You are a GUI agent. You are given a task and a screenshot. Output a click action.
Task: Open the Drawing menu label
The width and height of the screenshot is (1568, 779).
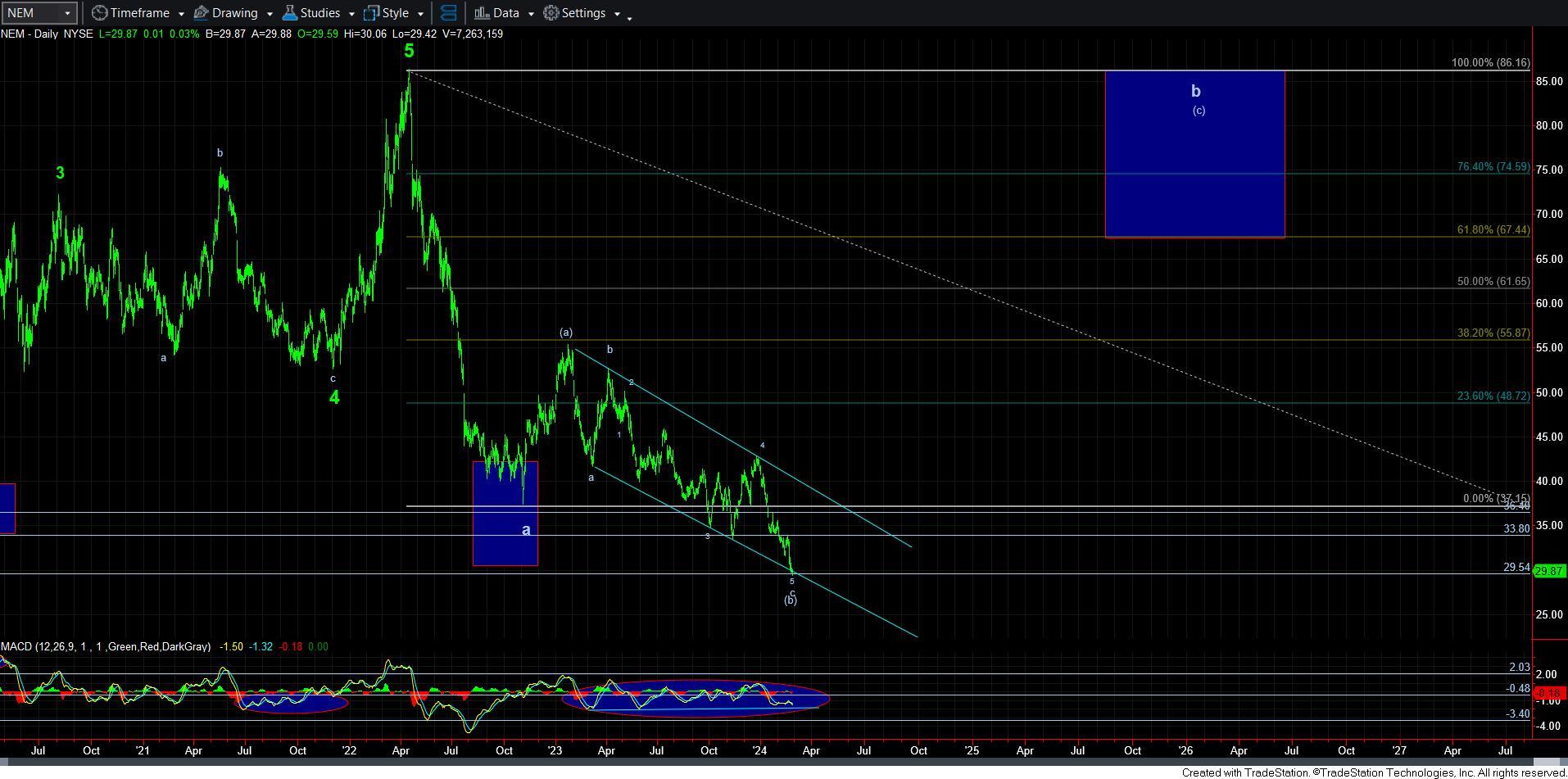click(x=235, y=13)
